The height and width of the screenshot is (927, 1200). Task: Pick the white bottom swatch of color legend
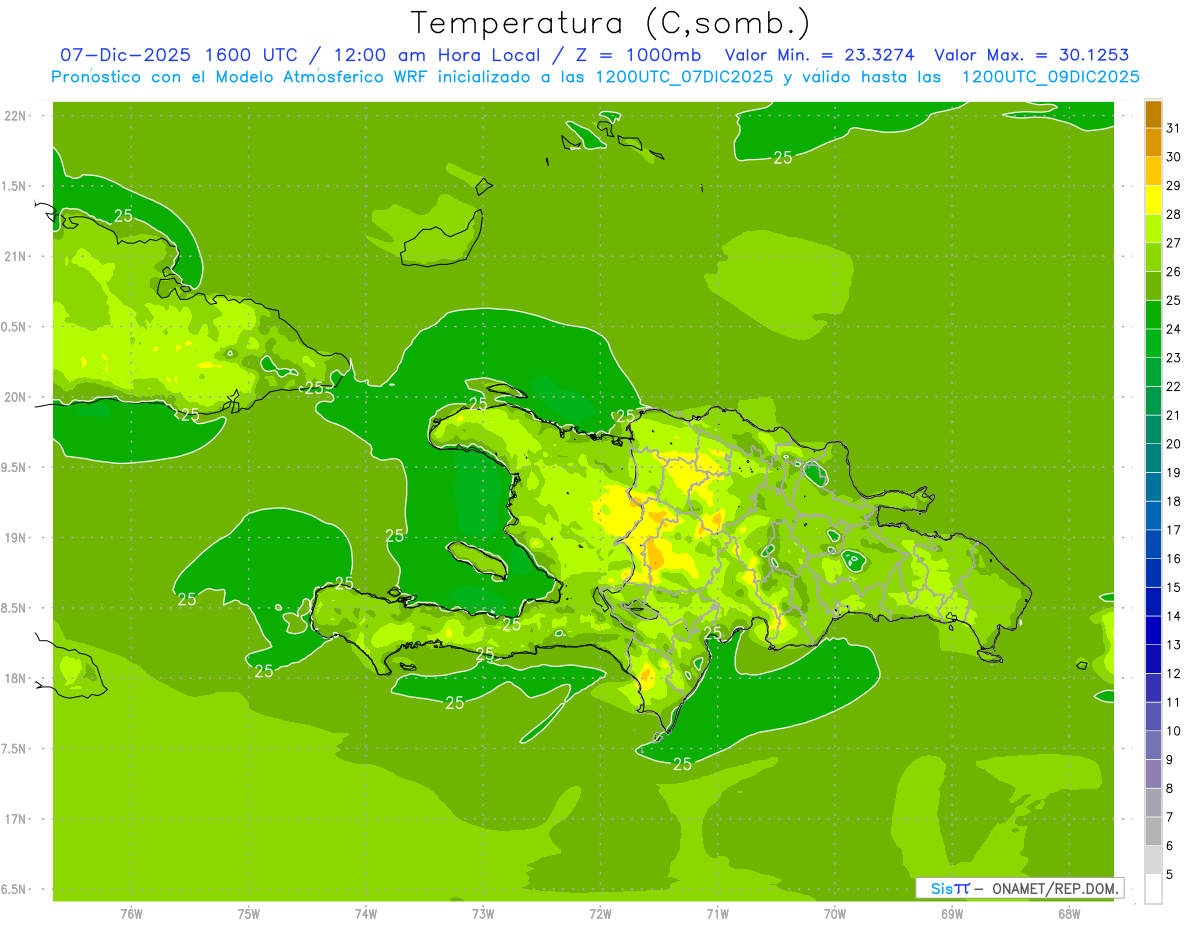click(x=1153, y=889)
